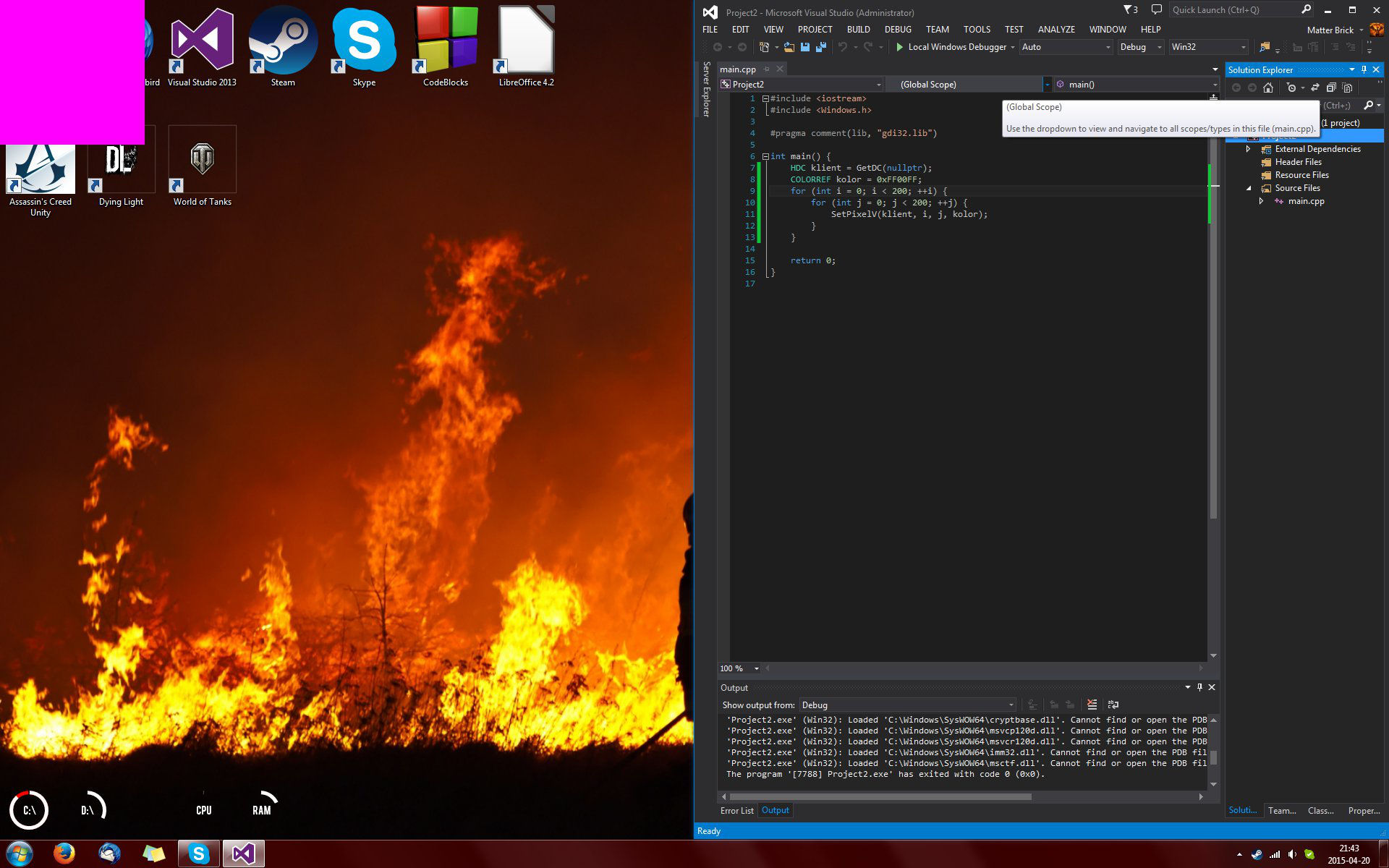Click the Pending Changes Filter clock icon

click(x=1291, y=88)
